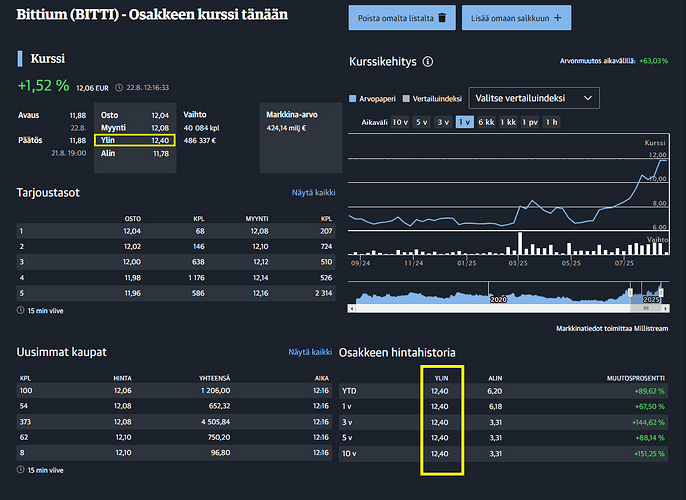Click the clock icon under Tarjoustasot table
This screenshot has width=686, height=500.
[x=22, y=311]
